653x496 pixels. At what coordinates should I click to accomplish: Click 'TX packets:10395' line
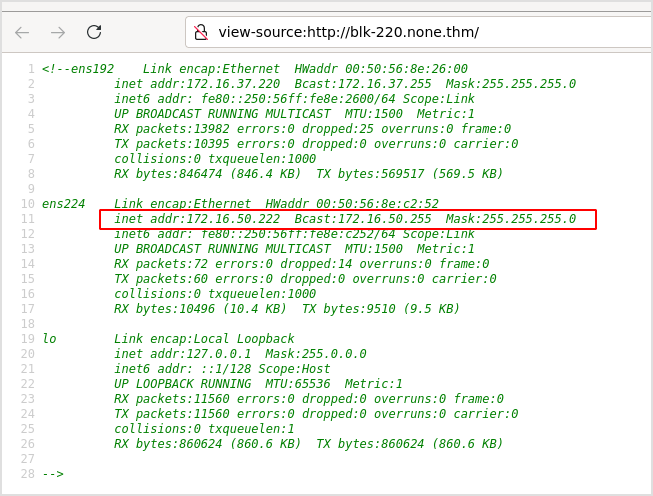point(316,144)
